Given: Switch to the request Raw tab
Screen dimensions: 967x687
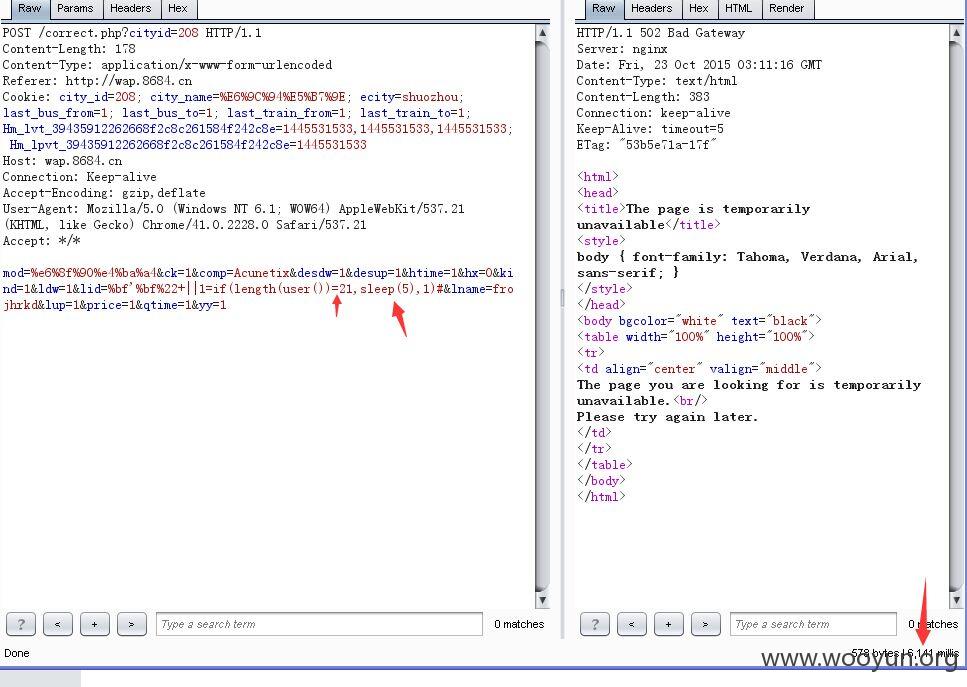Looking at the screenshot, I should 28,9.
